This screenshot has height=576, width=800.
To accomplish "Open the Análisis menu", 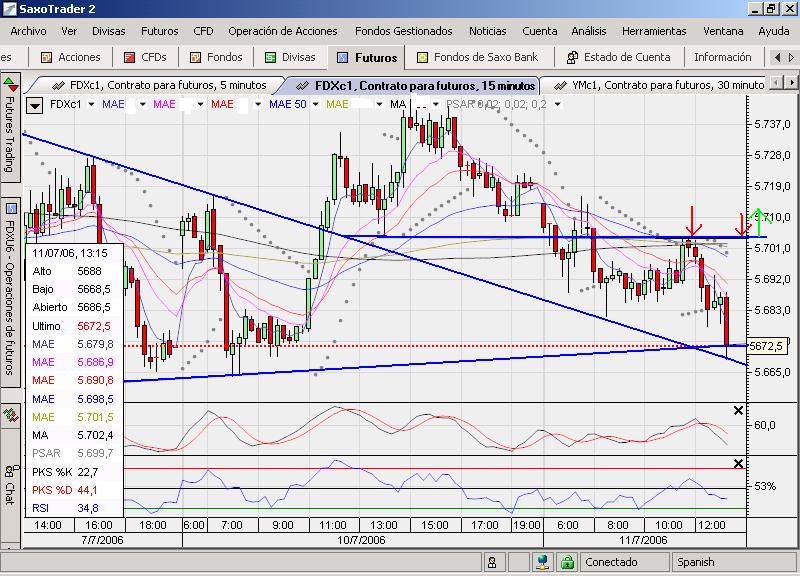I will 589,31.
